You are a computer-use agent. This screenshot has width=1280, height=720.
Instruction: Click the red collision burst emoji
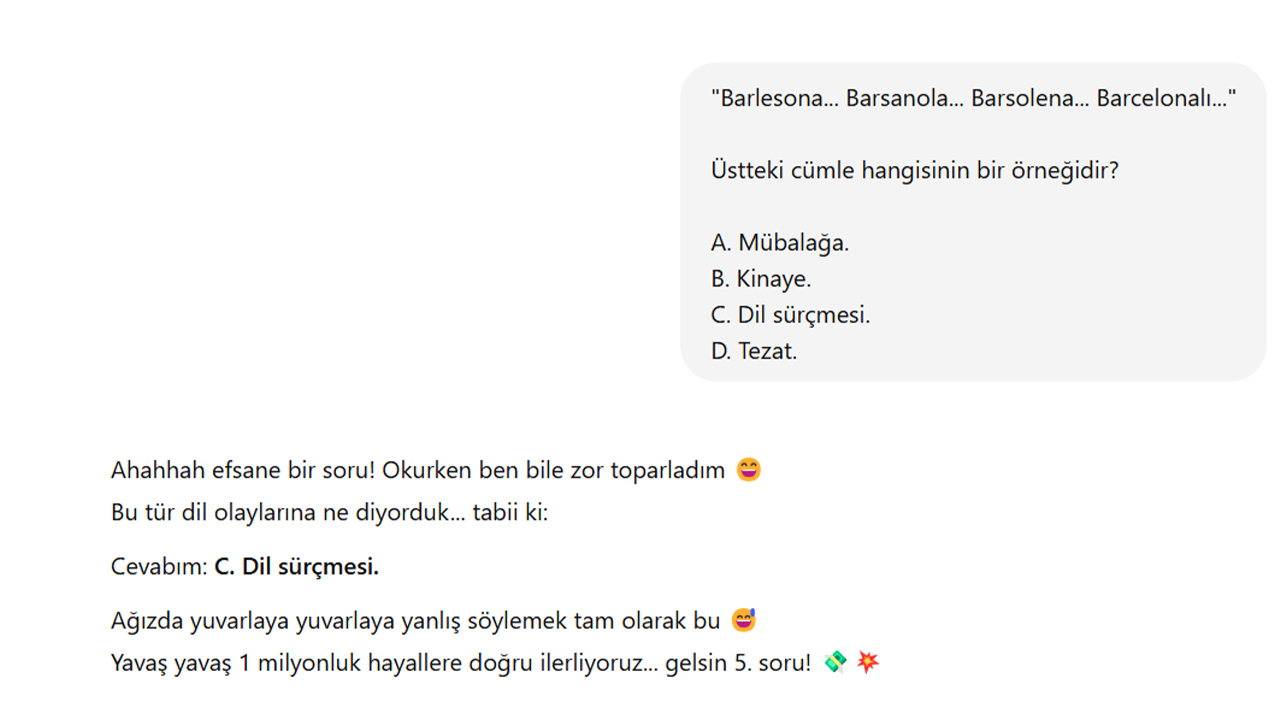pyautogui.click(x=868, y=663)
